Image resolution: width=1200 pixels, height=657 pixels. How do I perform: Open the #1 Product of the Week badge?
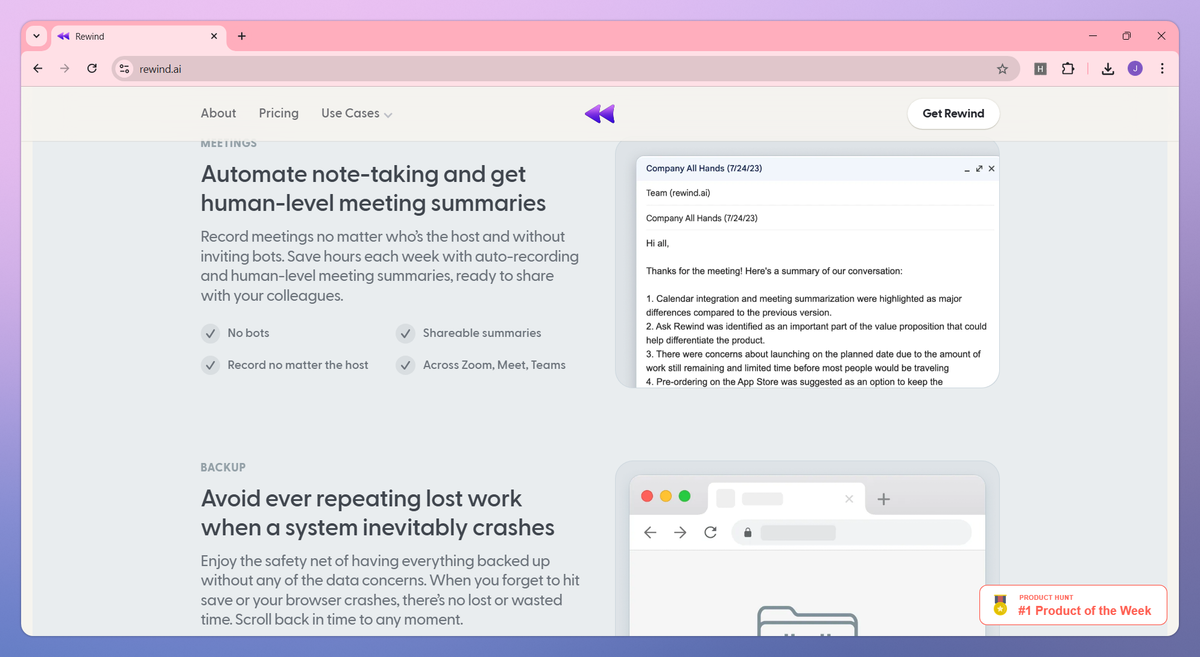(x=1073, y=605)
